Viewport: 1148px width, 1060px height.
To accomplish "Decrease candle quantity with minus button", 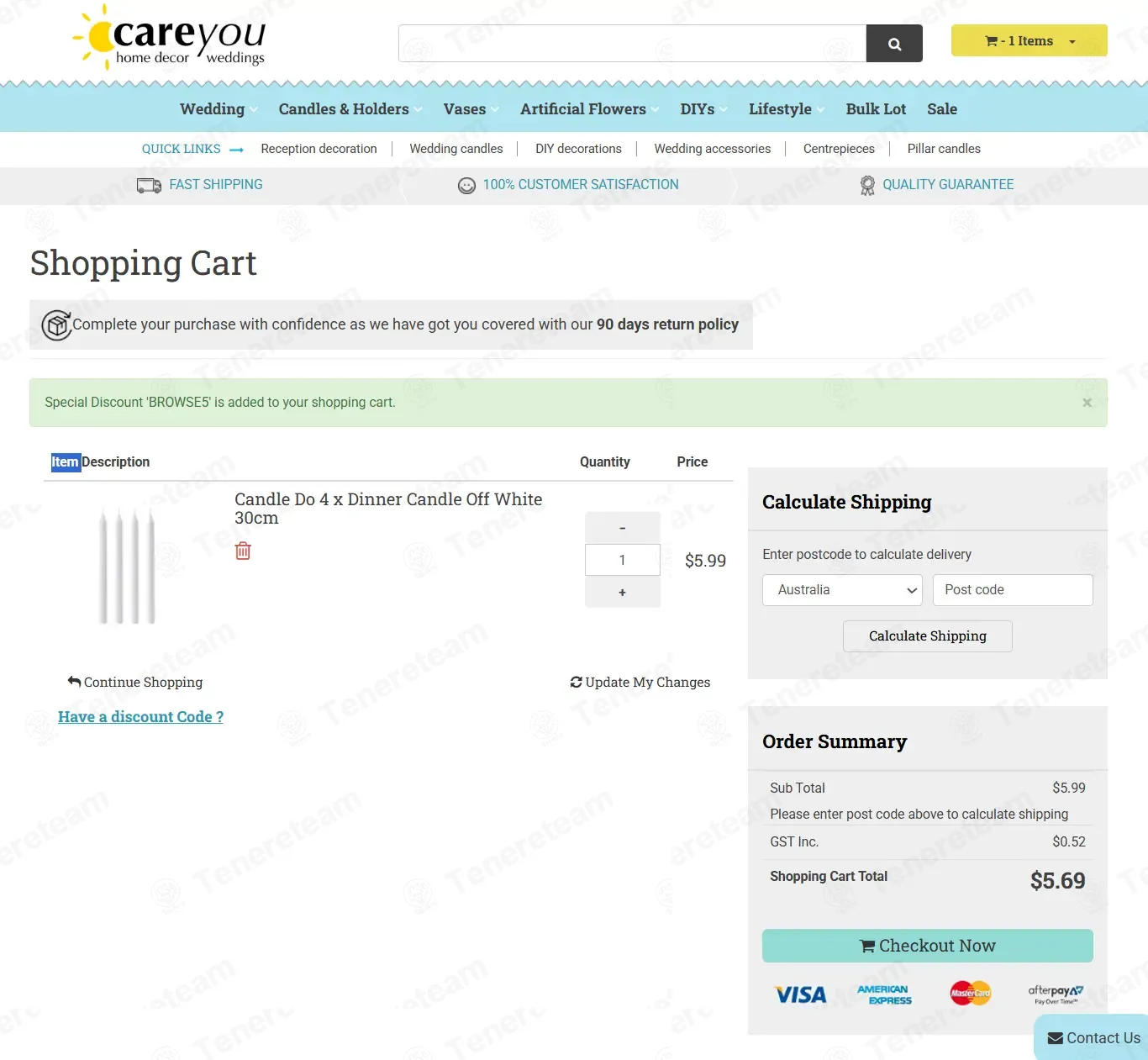I will [x=622, y=528].
